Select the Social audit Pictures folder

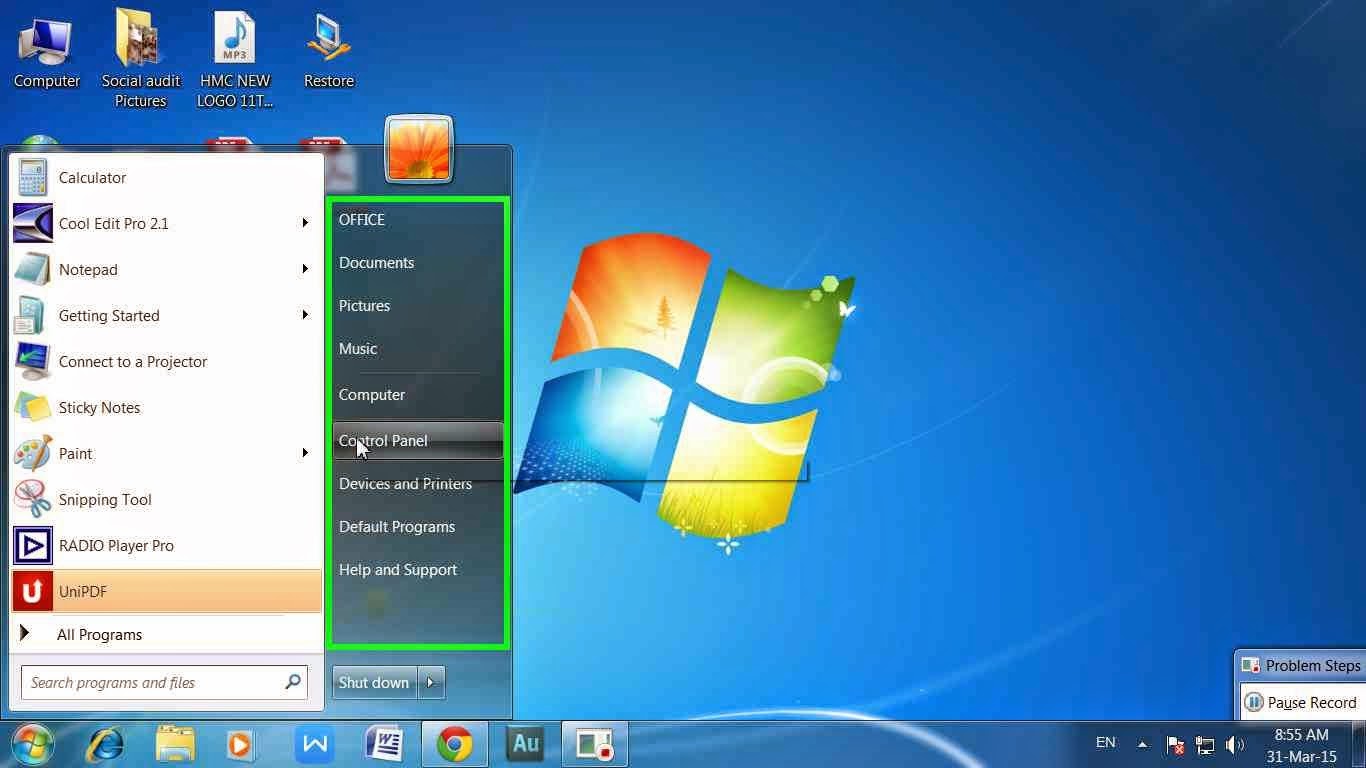[141, 59]
